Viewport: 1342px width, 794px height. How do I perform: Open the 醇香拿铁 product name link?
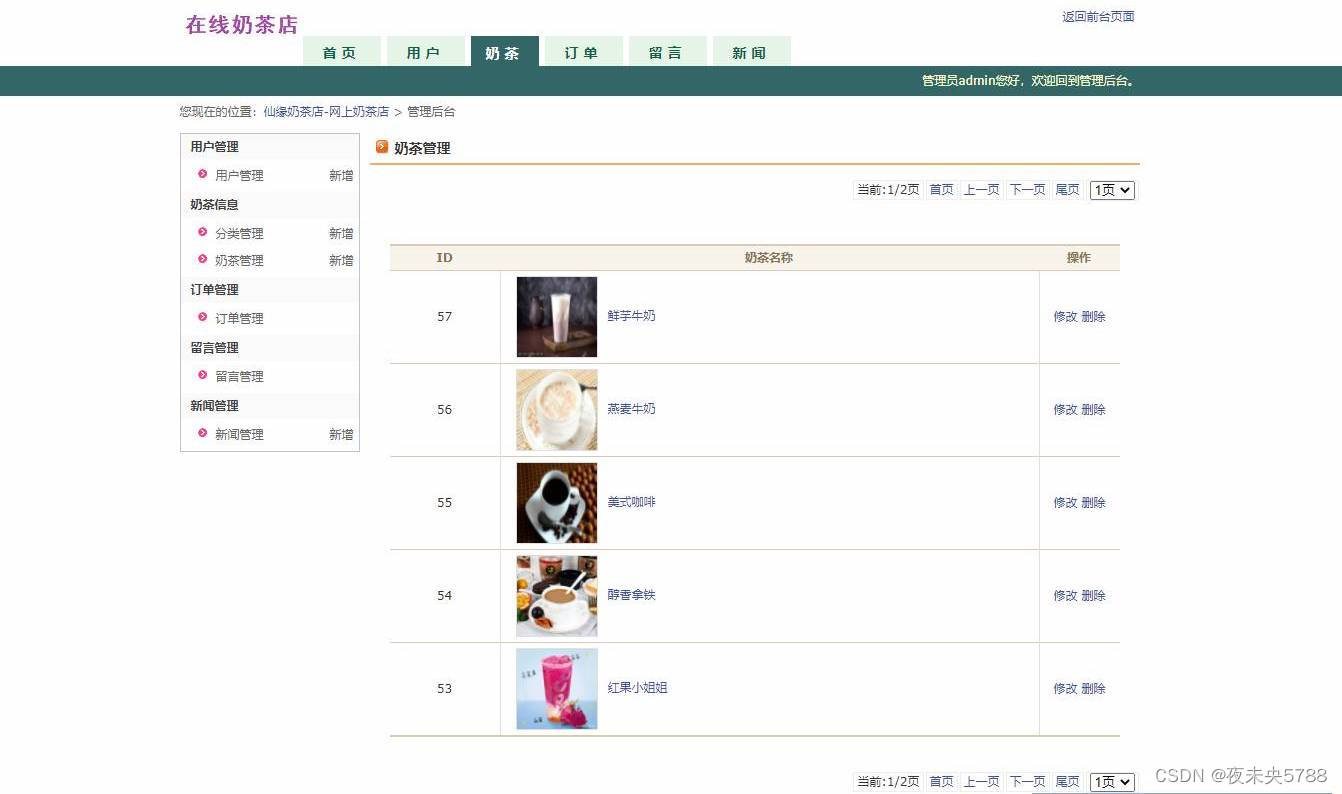631,594
